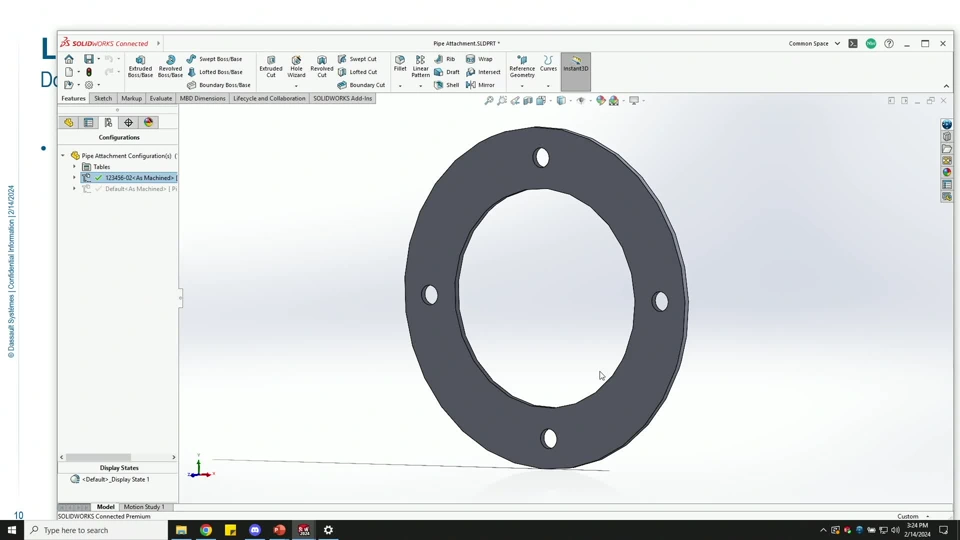Select Boundary Cut

point(361,85)
